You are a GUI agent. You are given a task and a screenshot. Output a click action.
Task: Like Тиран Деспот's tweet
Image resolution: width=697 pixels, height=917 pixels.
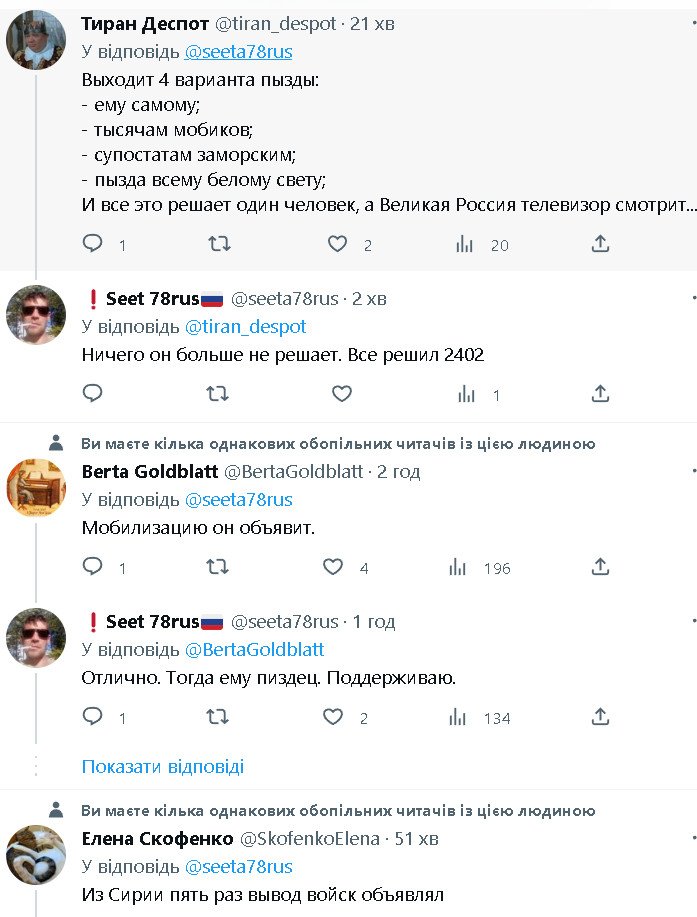tap(338, 244)
